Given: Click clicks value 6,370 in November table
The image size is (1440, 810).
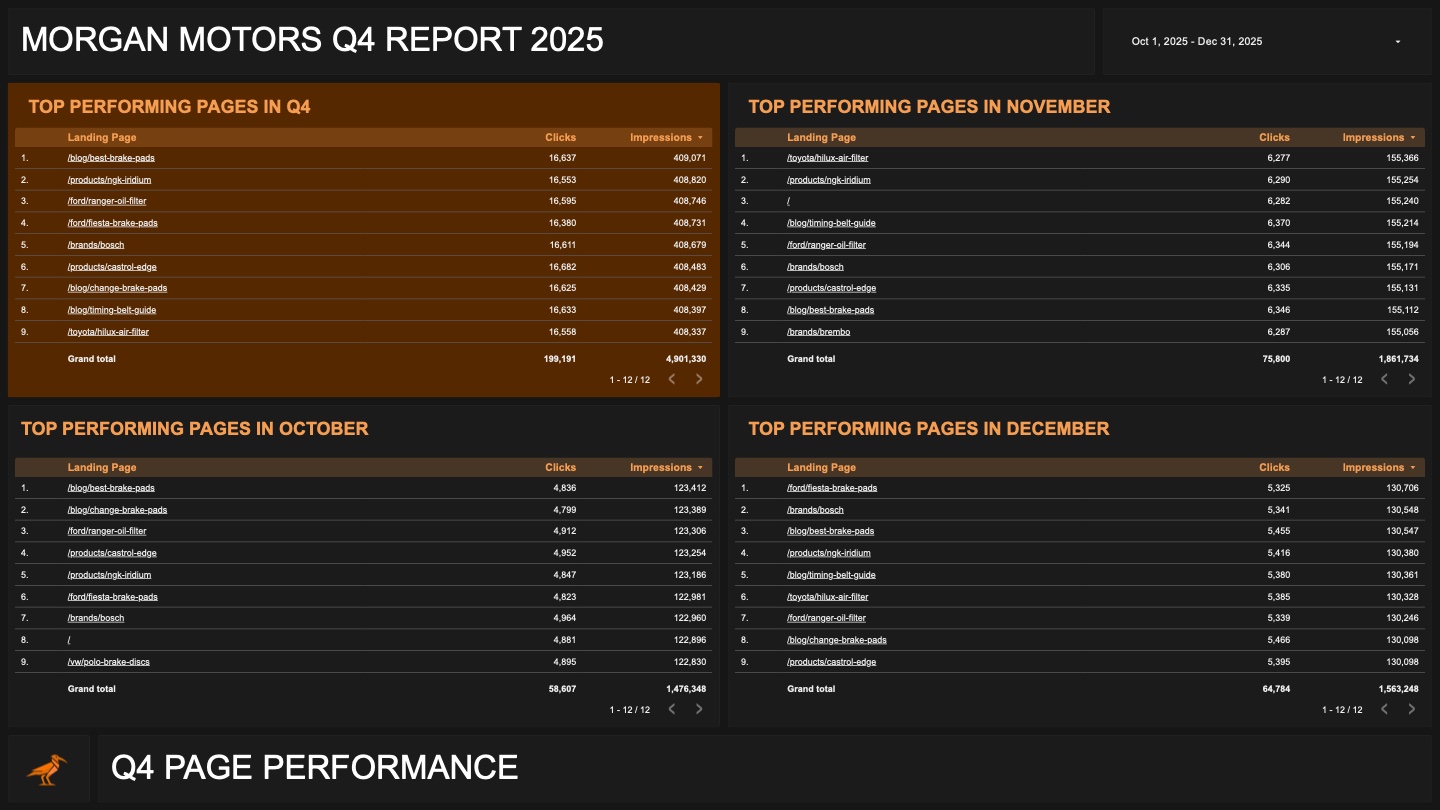Looking at the screenshot, I should [1278, 223].
